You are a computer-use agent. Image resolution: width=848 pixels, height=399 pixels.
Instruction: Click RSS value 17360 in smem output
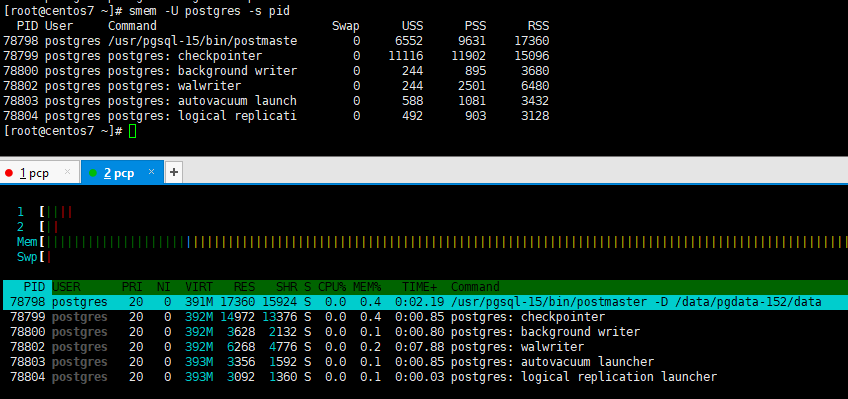532,41
